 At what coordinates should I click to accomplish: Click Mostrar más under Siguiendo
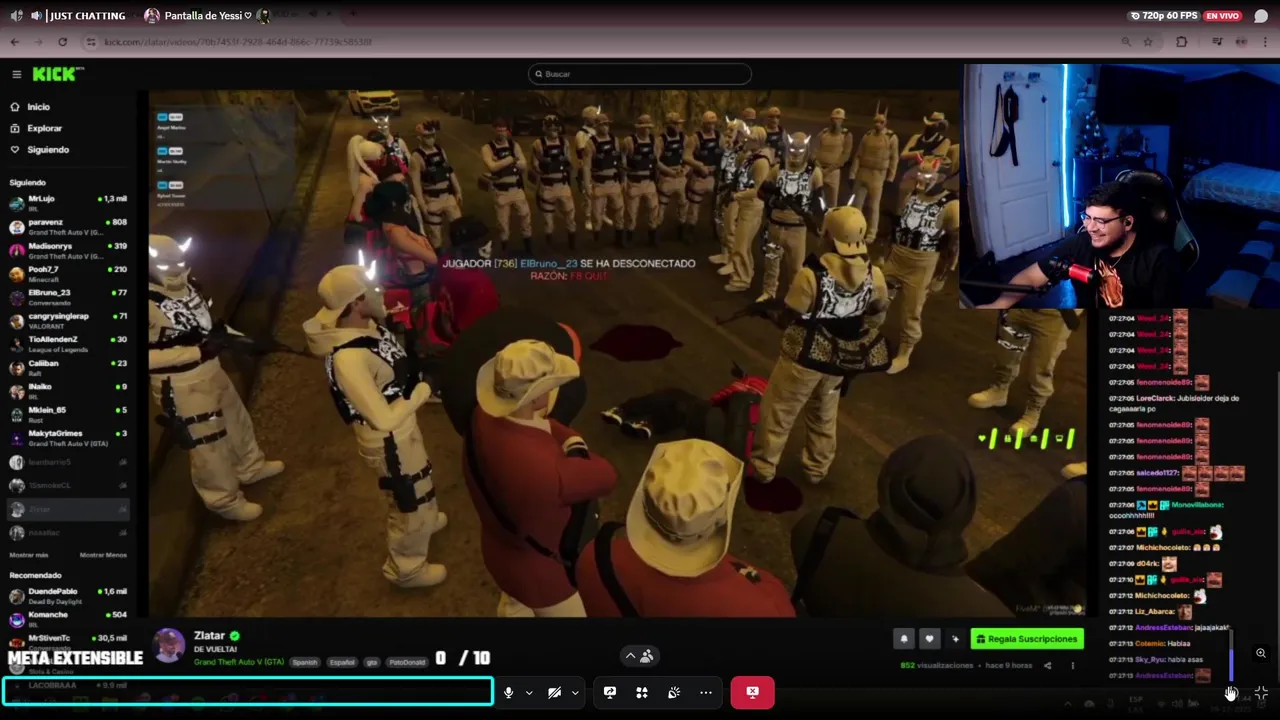[x=29, y=555]
